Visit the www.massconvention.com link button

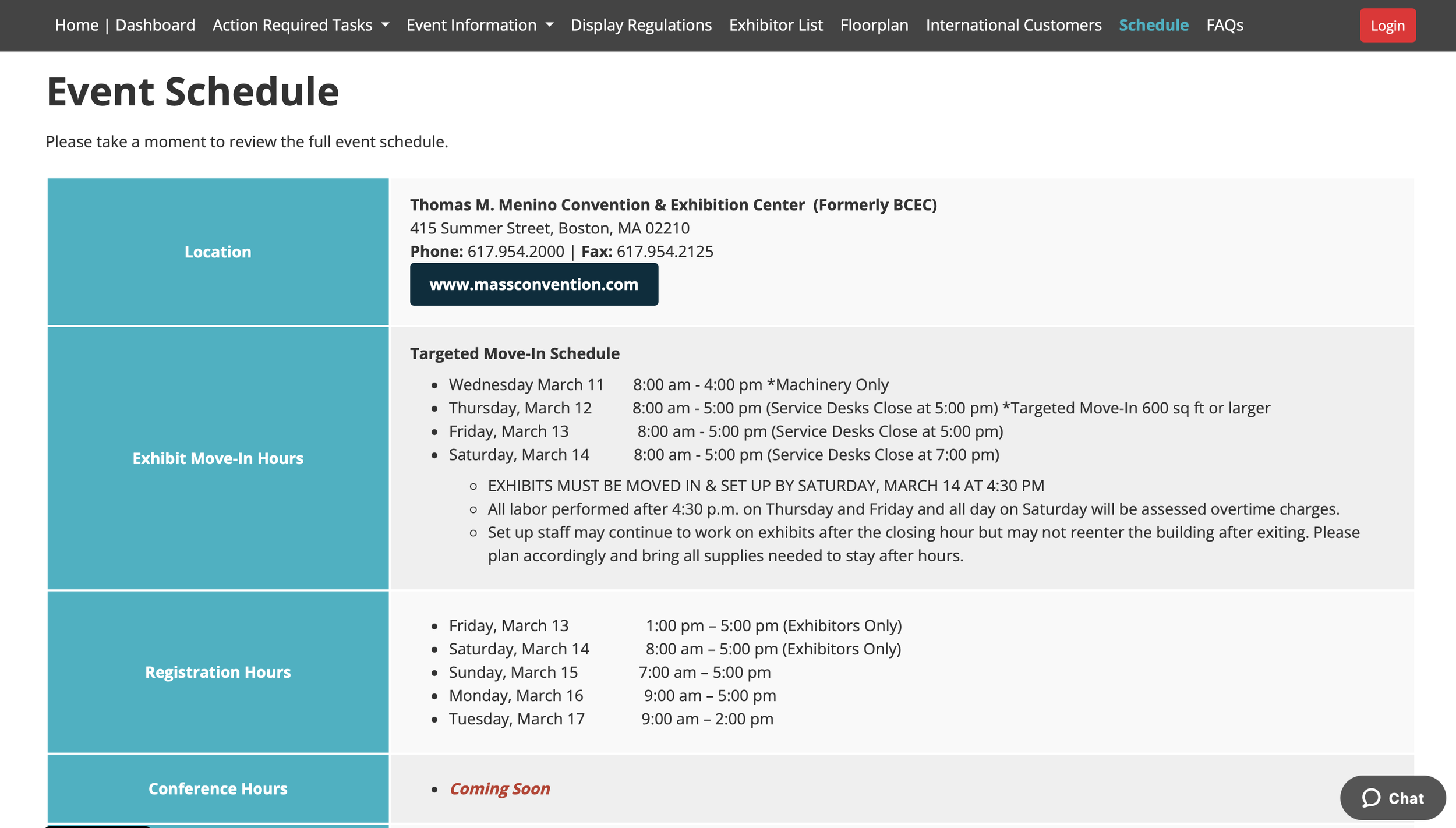click(533, 284)
